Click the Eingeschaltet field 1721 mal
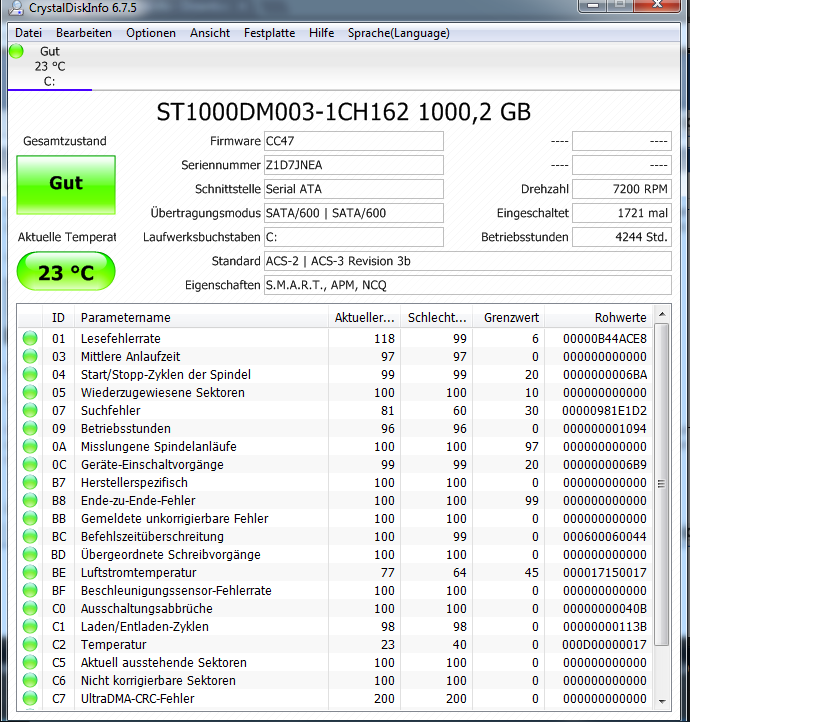816x722 pixels. (622, 213)
